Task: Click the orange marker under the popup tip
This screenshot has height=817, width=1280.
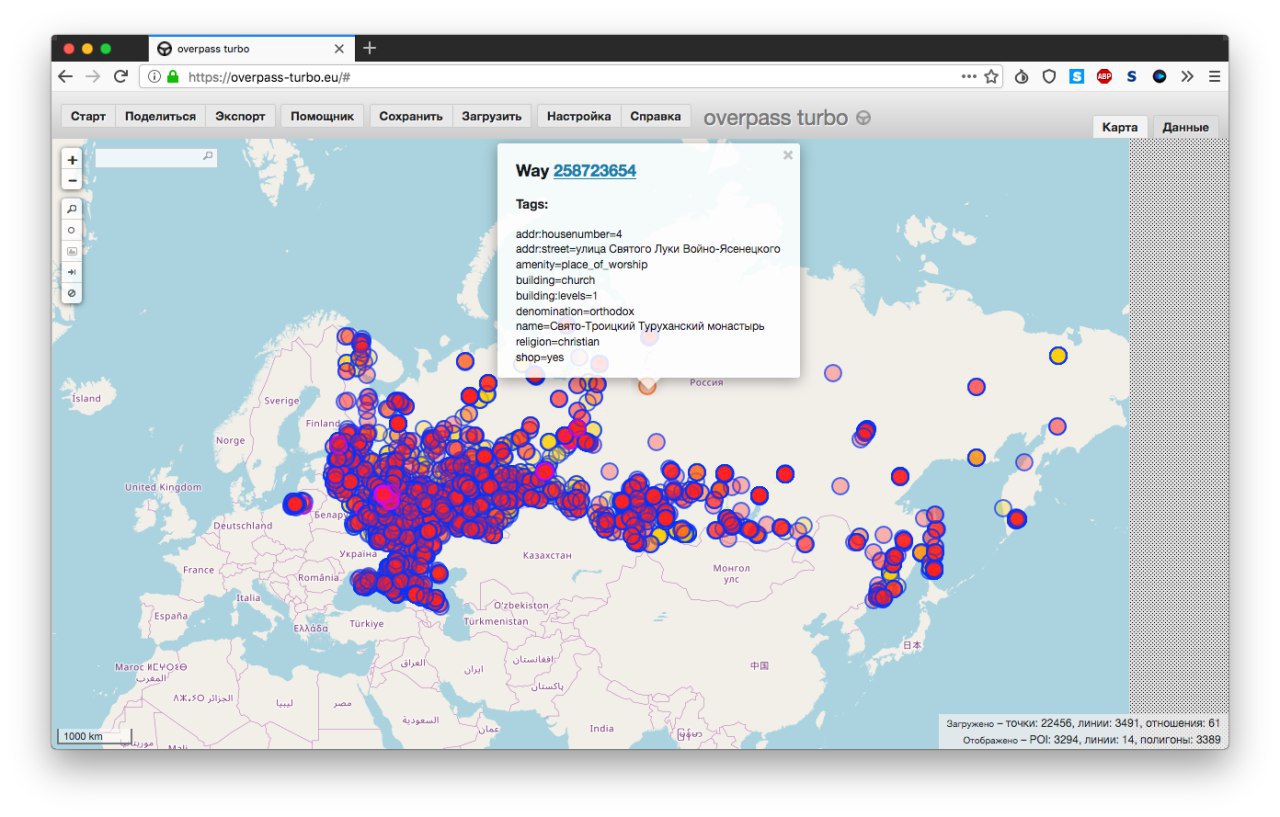Action: [648, 386]
